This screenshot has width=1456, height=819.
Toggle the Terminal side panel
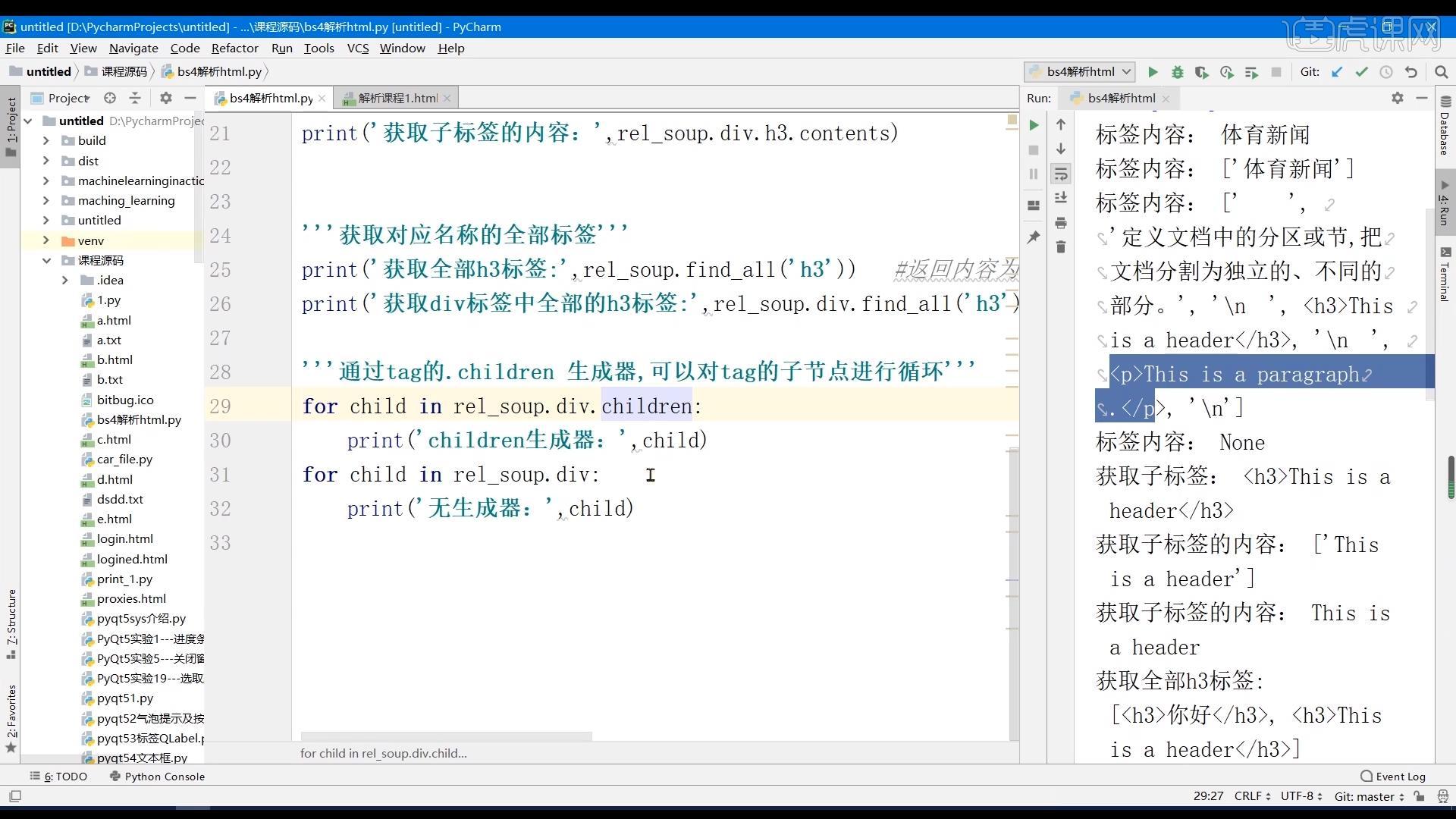click(1445, 275)
